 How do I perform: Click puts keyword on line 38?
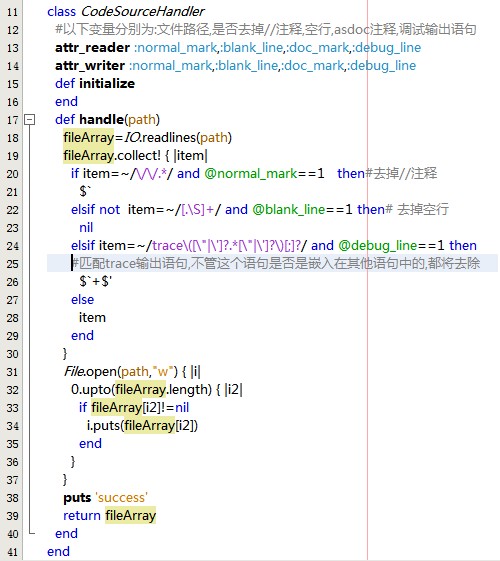pyautogui.click(x=77, y=498)
